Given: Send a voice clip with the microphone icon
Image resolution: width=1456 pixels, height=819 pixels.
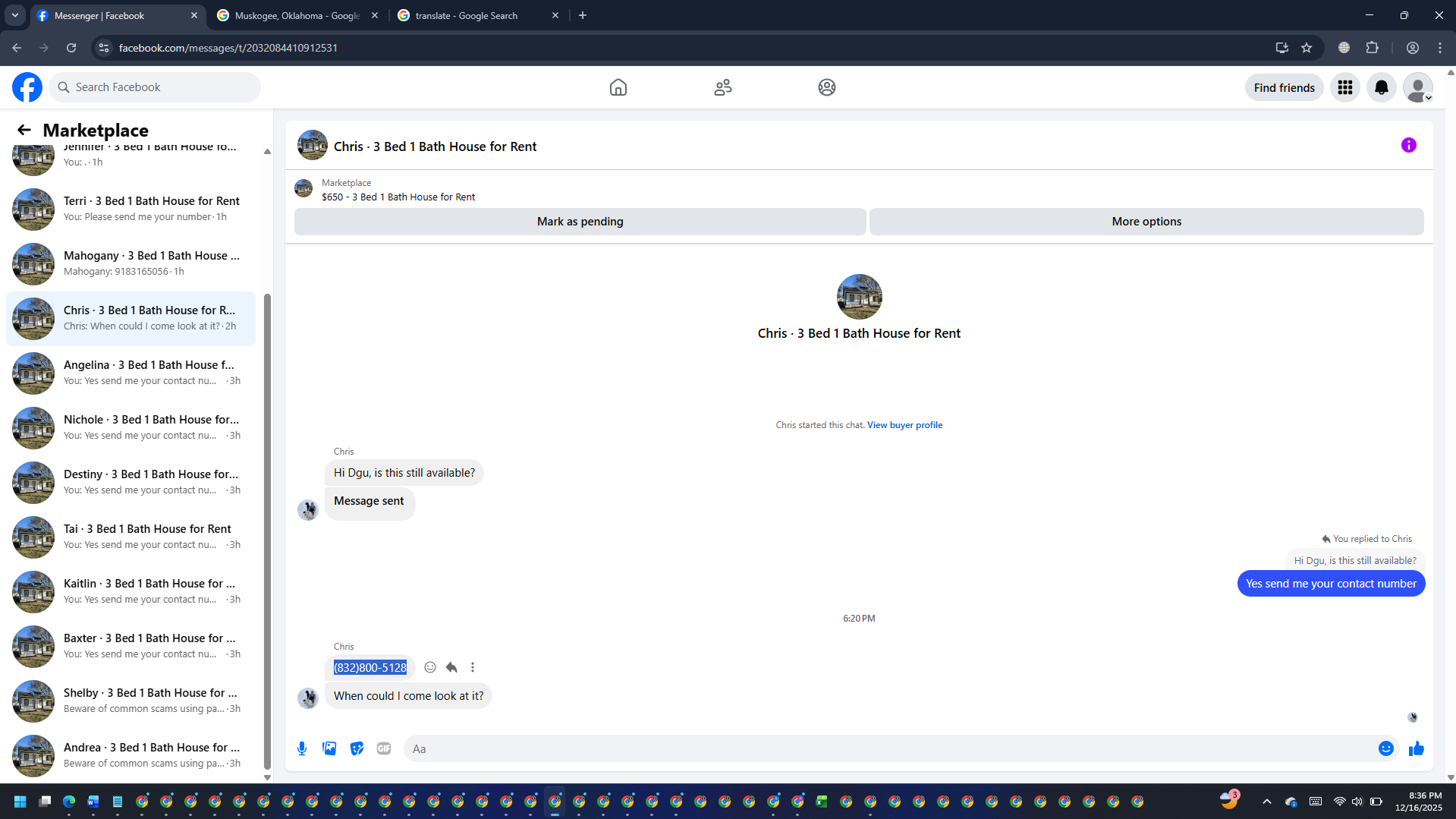Looking at the screenshot, I should (302, 748).
